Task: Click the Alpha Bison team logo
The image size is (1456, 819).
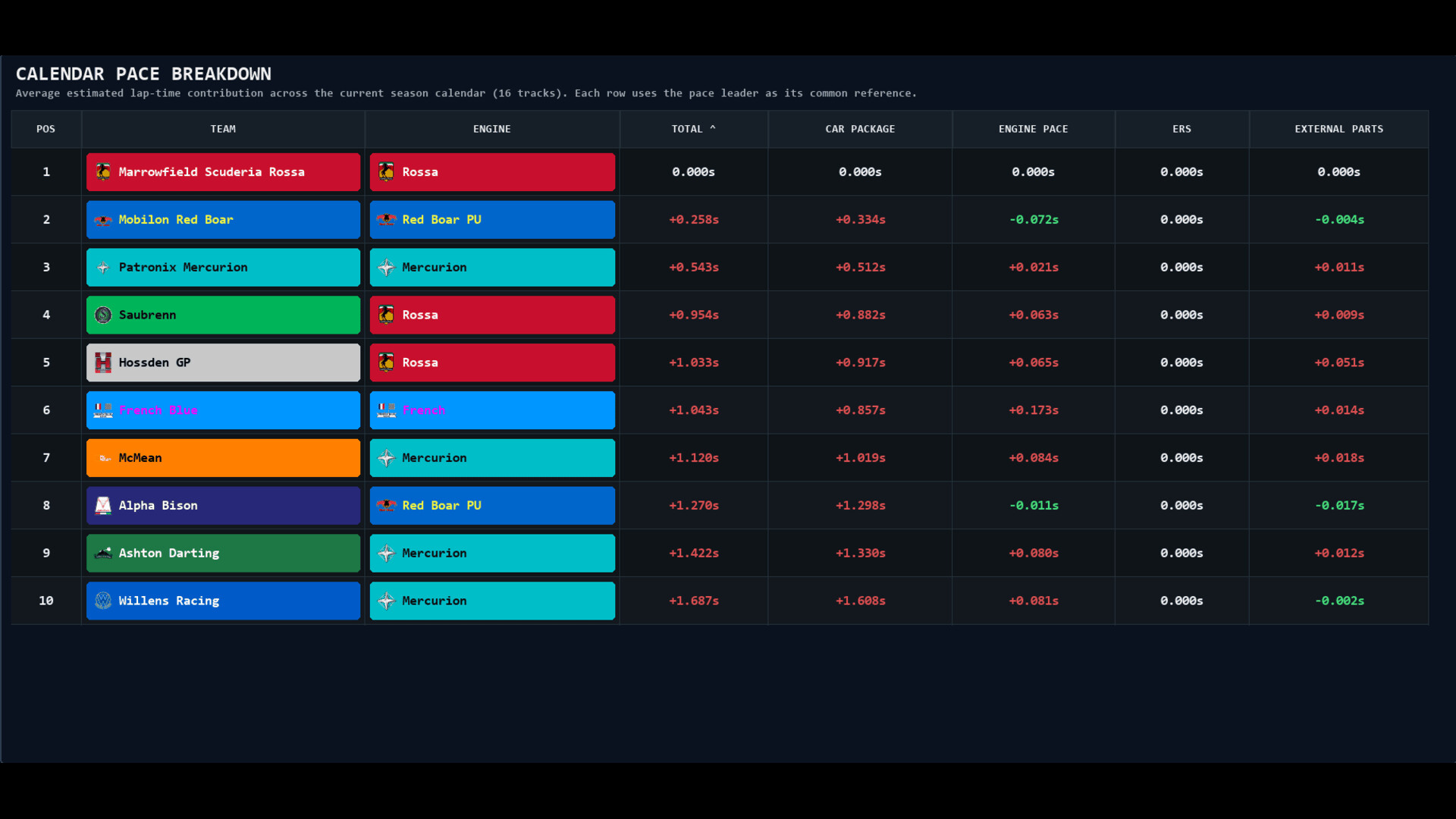Action: point(103,506)
